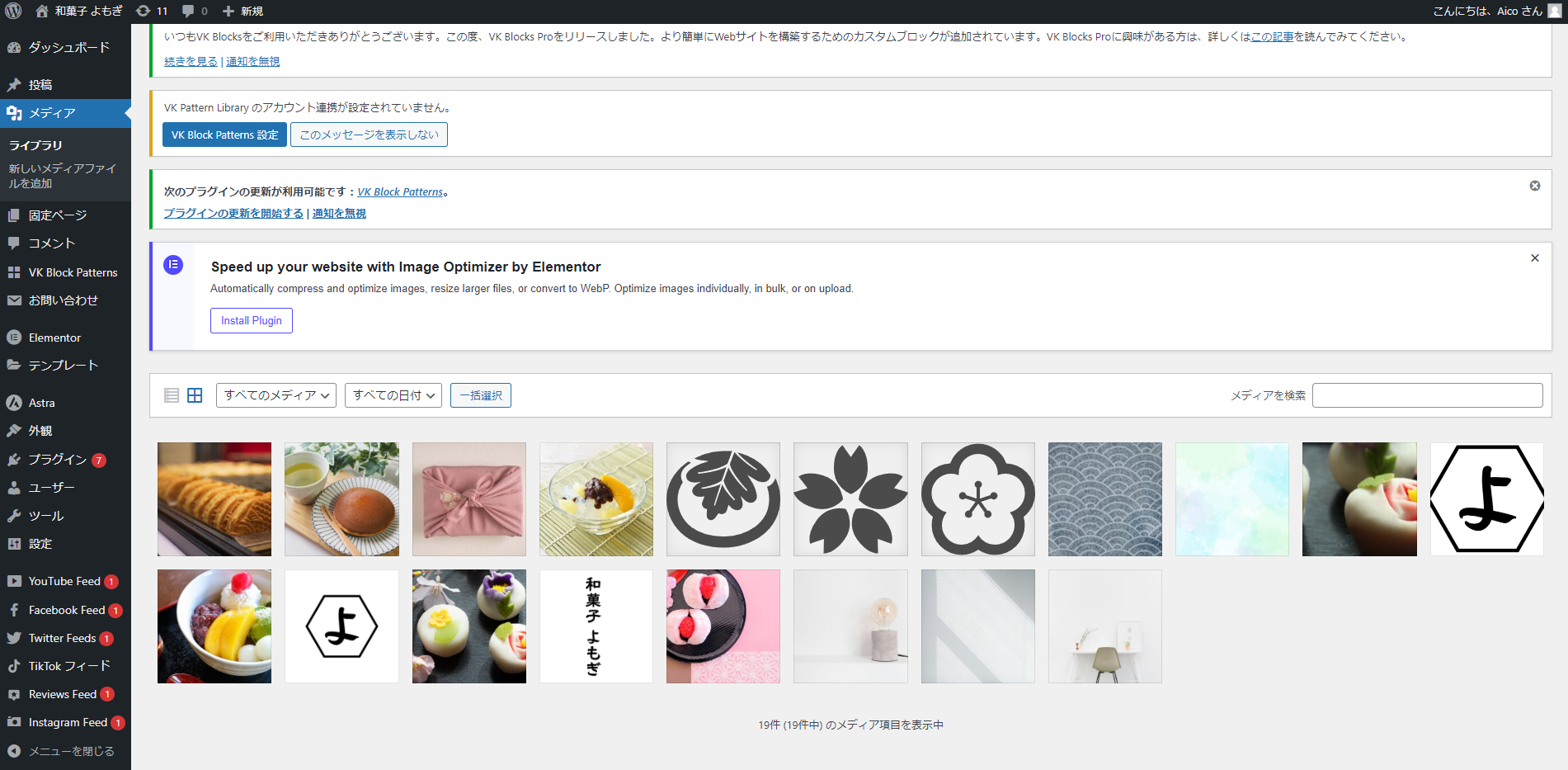Image resolution: width=1568 pixels, height=770 pixels.
Task: Select the vertical 和菓子よもぎ text logo thumbnail
Action: [596, 626]
